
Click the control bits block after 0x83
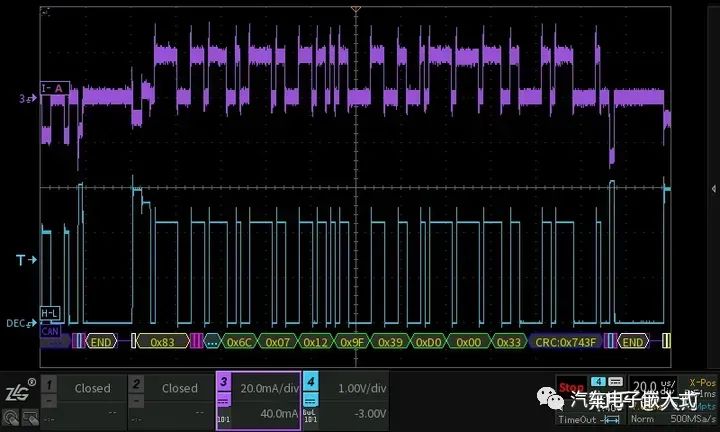pyautogui.click(x=196, y=341)
